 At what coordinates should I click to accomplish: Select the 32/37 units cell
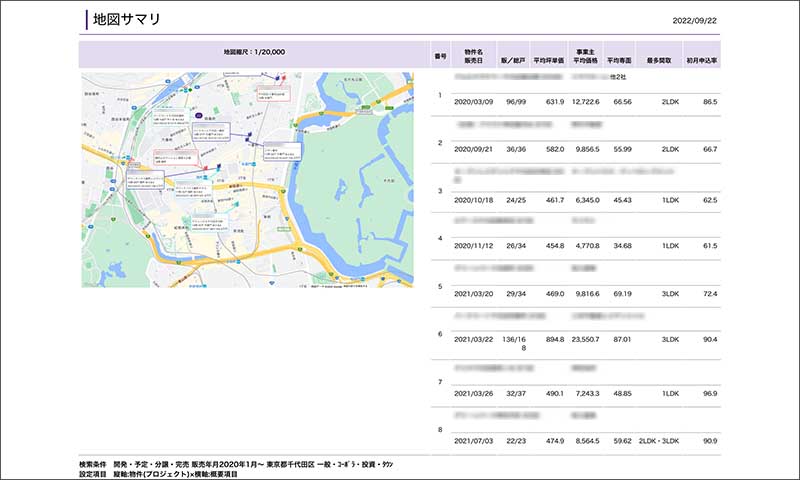(x=516, y=394)
